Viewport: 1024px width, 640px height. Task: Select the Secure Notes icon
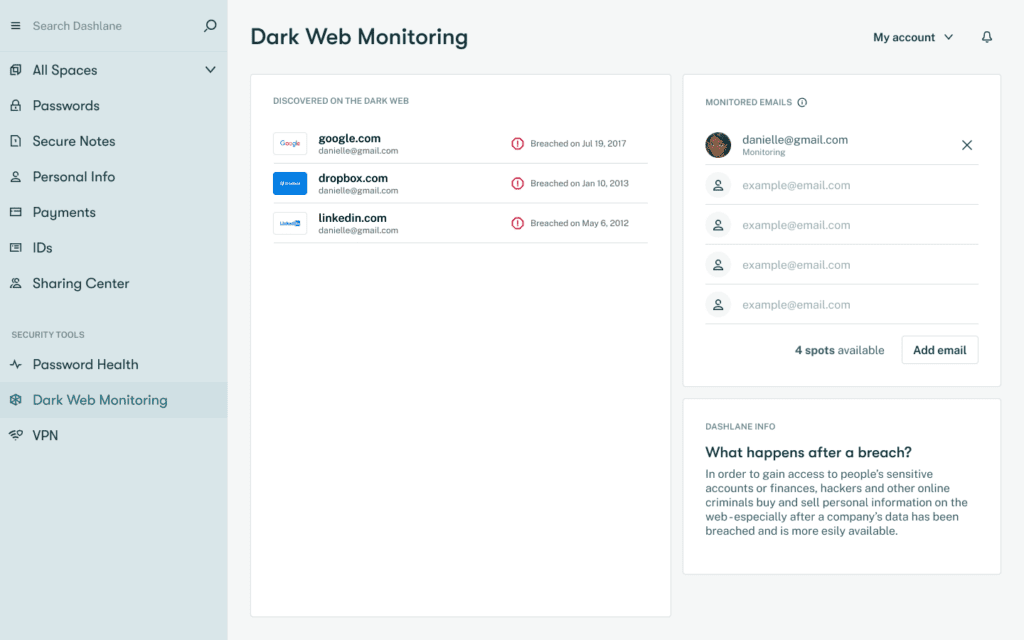coord(15,141)
